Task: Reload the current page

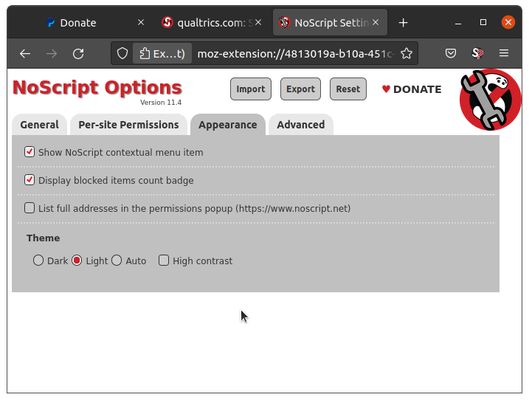Action: tap(78, 54)
